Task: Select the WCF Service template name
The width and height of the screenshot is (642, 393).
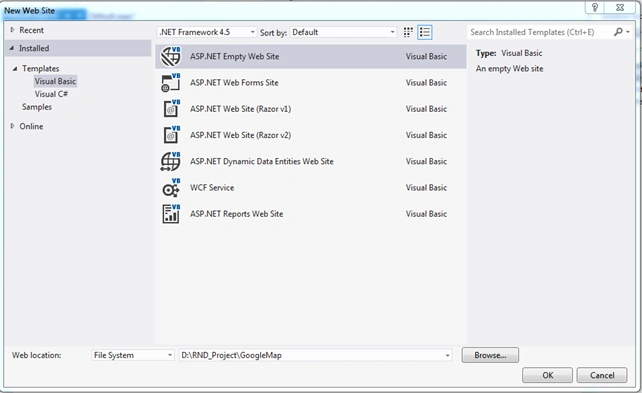Action: [212, 187]
